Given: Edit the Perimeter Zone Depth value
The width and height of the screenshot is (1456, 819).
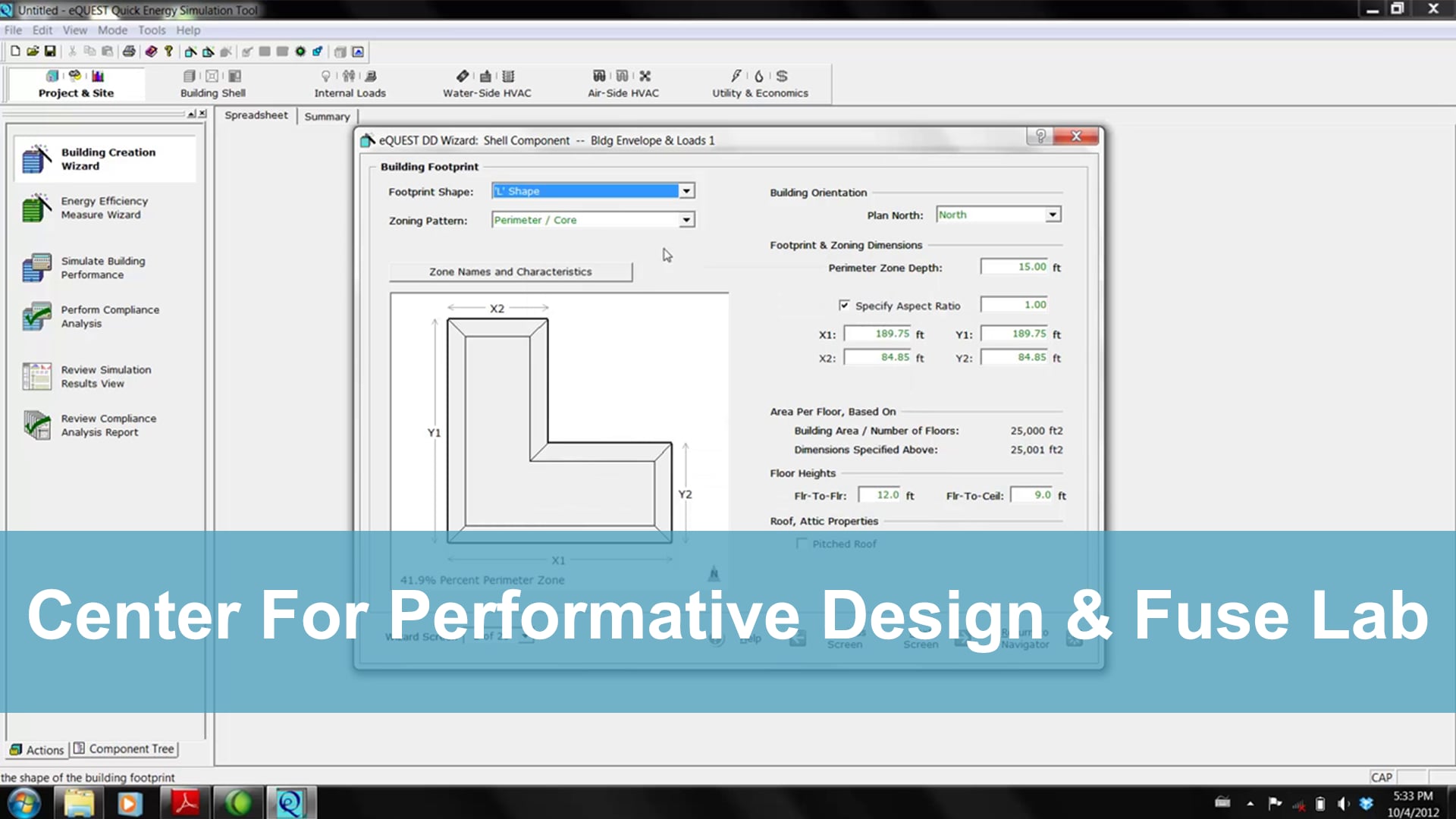Looking at the screenshot, I should [1015, 267].
